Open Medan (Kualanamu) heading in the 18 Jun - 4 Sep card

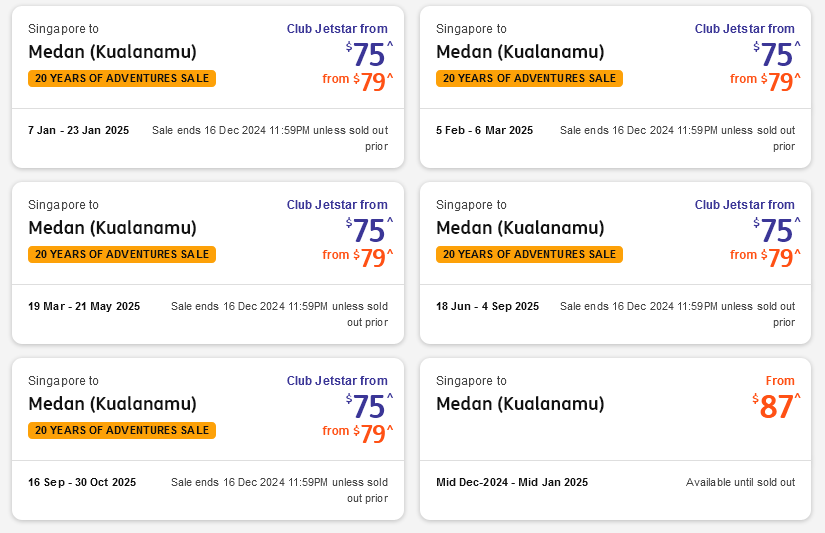point(520,228)
